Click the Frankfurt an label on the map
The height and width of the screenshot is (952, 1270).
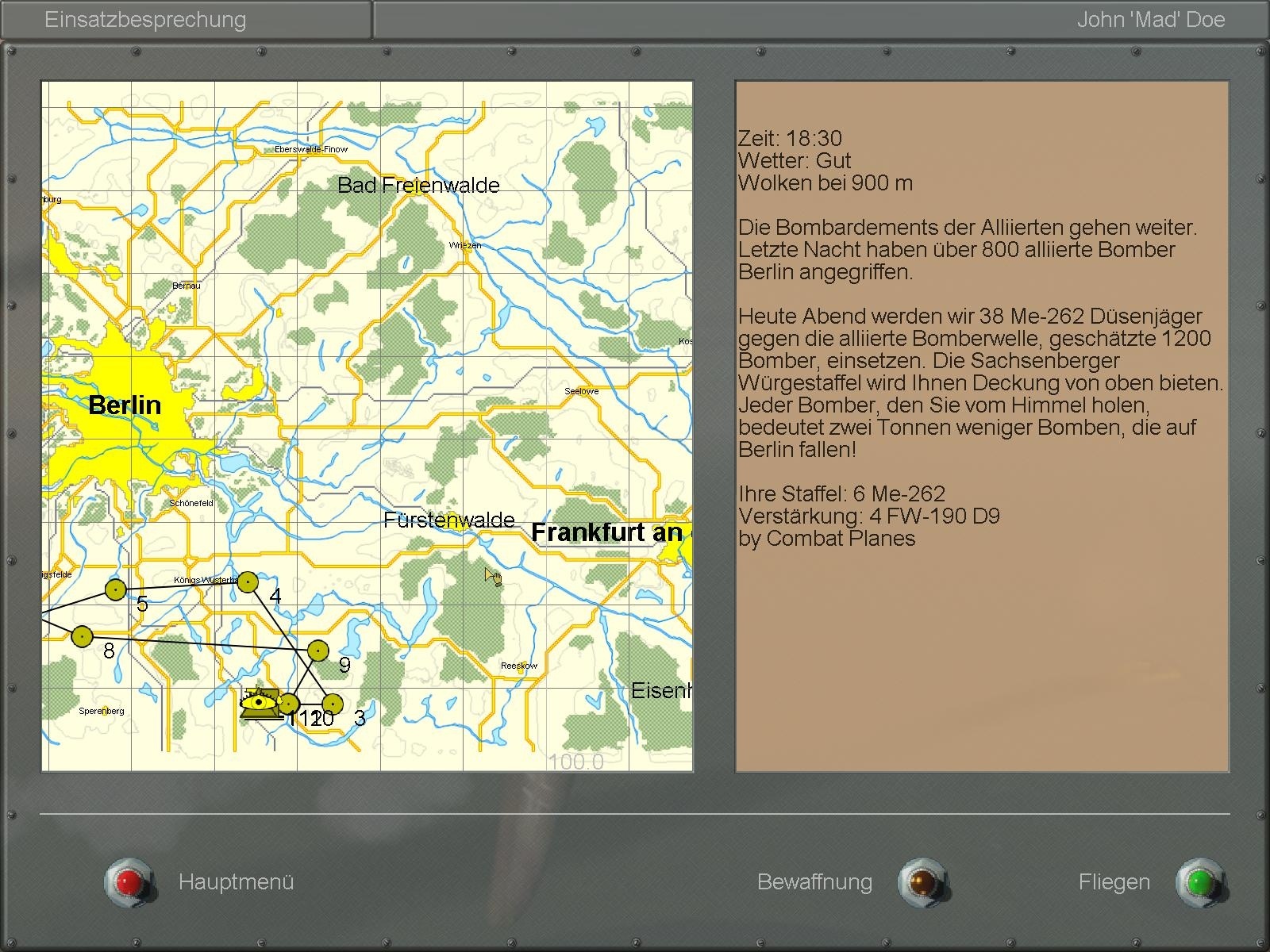tap(606, 532)
